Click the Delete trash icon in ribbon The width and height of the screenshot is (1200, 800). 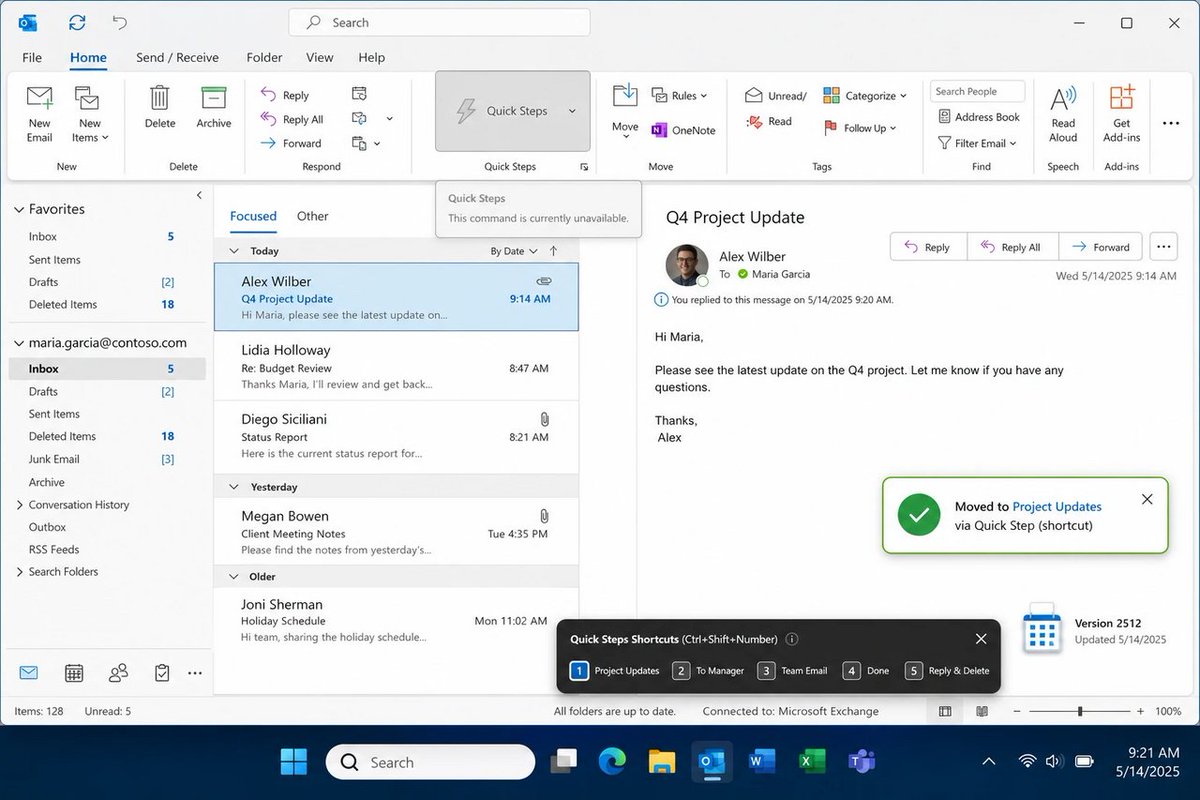(x=160, y=98)
